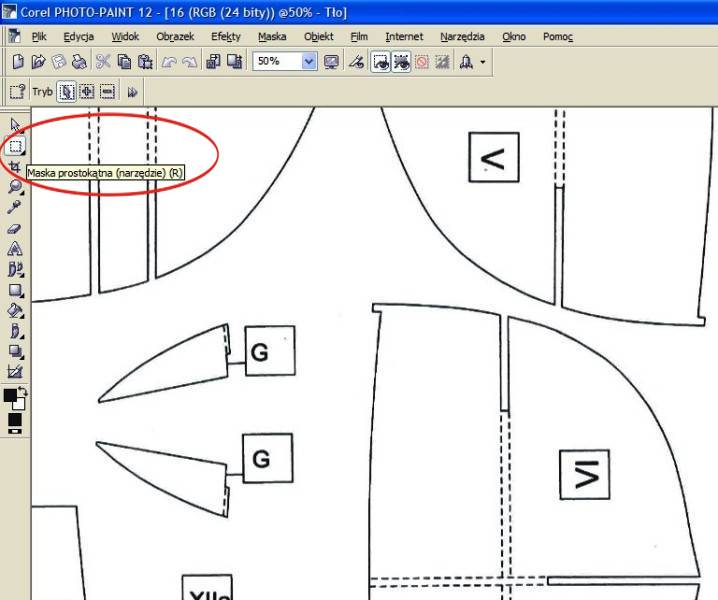This screenshot has height=600, width=718.
Task: Click the Cut scissors icon
Action: pos(101,62)
